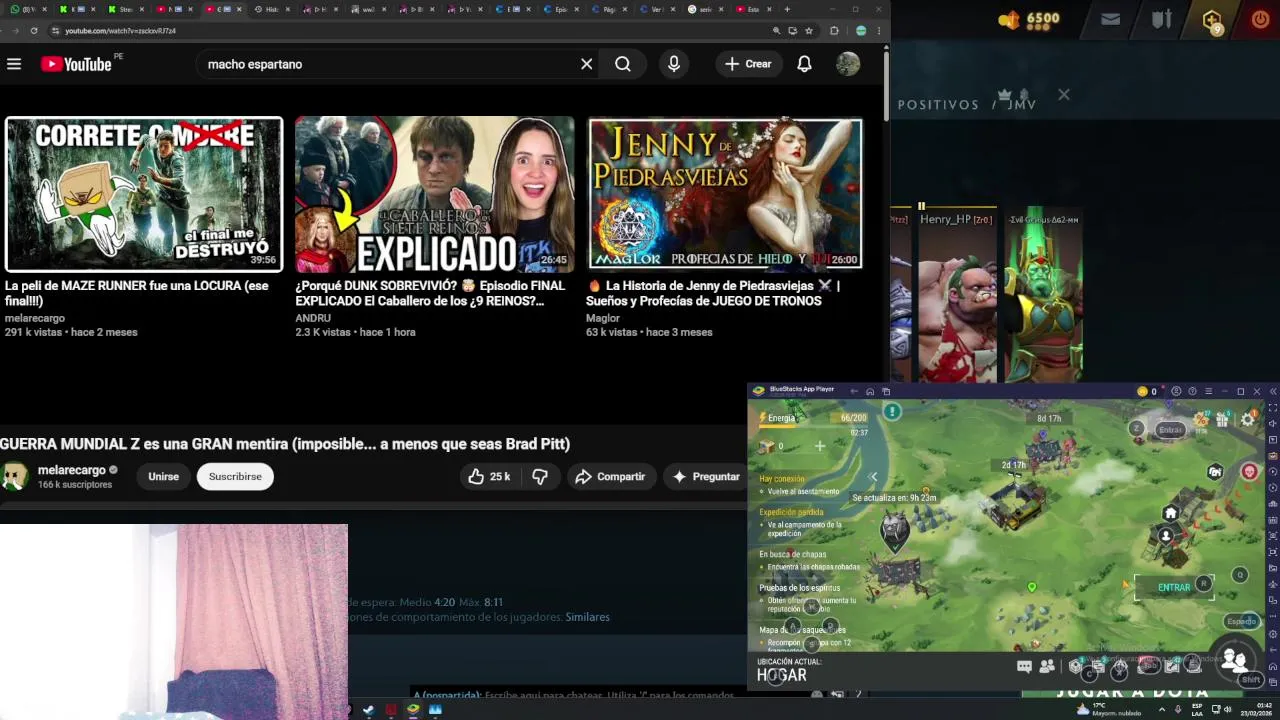Run search with the magnifier button
The width and height of the screenshot is (1280, 720).
623,64
